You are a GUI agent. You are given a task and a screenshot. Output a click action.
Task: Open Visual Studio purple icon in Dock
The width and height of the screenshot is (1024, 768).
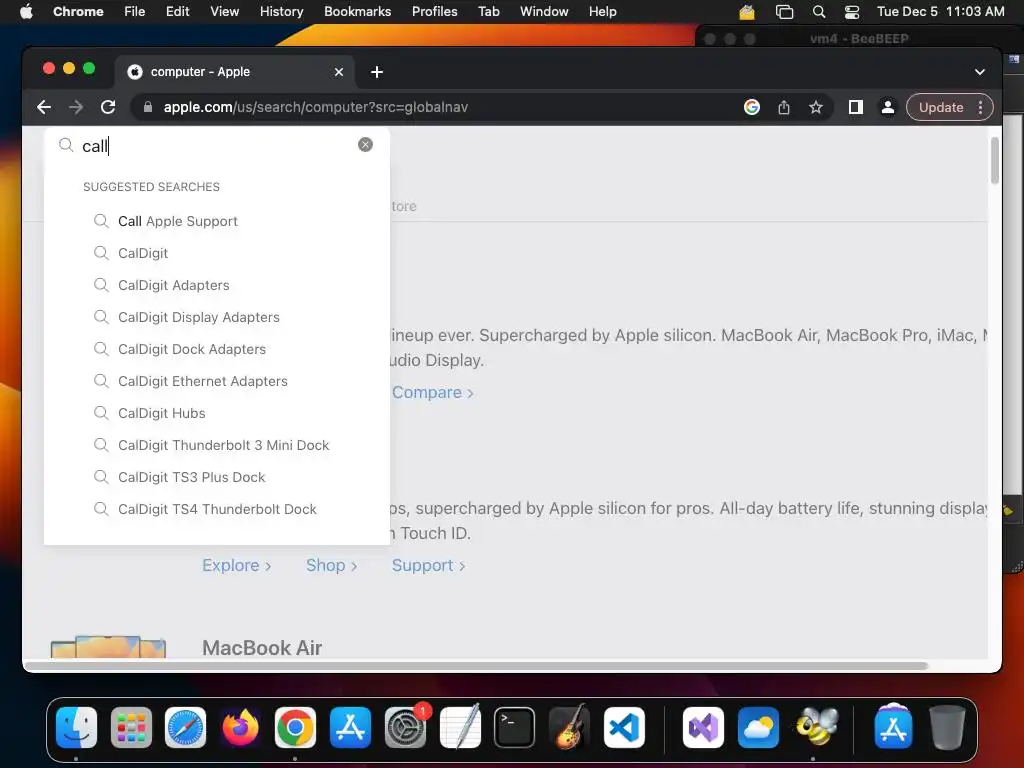(703, 727)
